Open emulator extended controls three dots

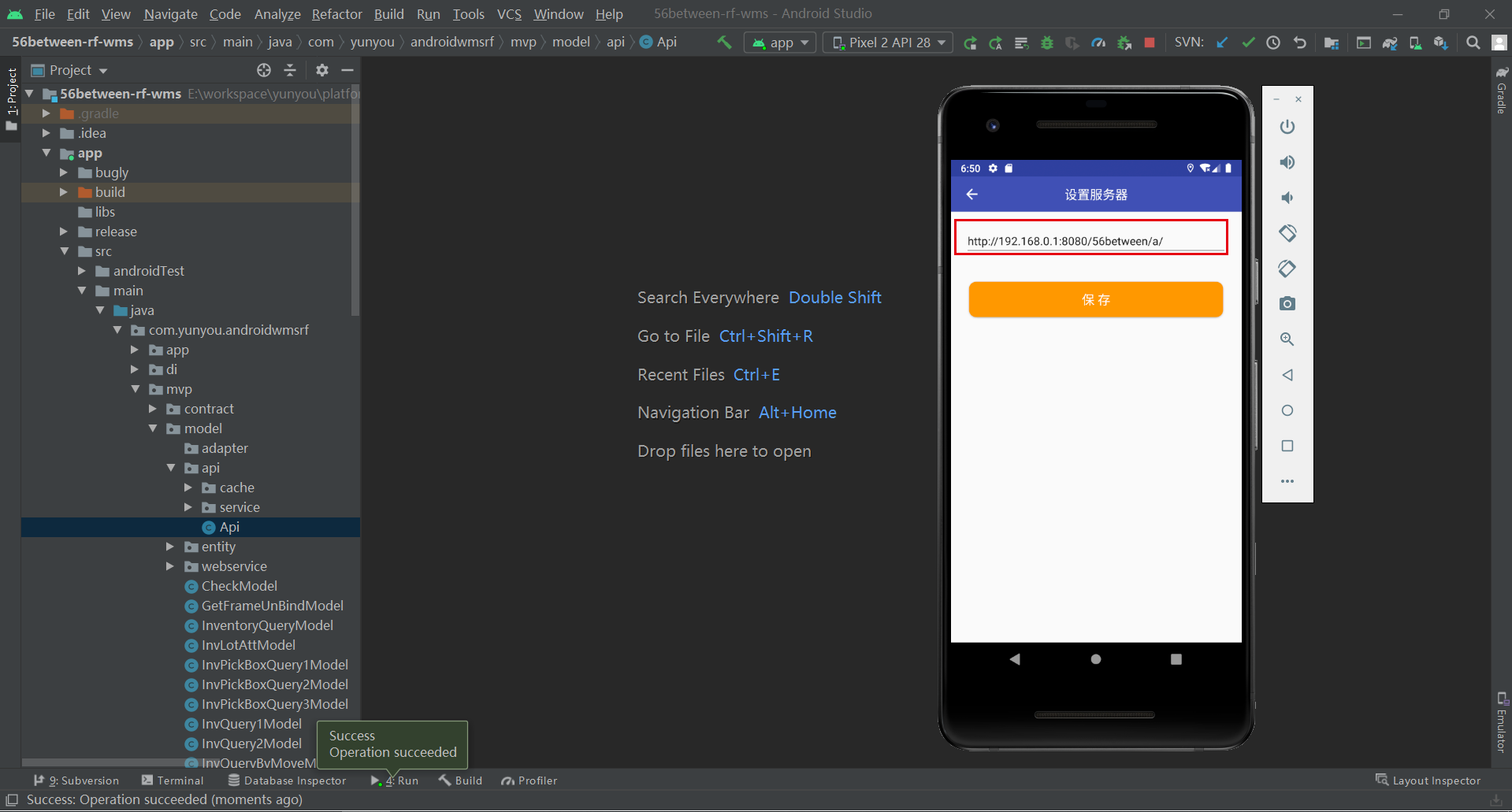point(1287,481)
